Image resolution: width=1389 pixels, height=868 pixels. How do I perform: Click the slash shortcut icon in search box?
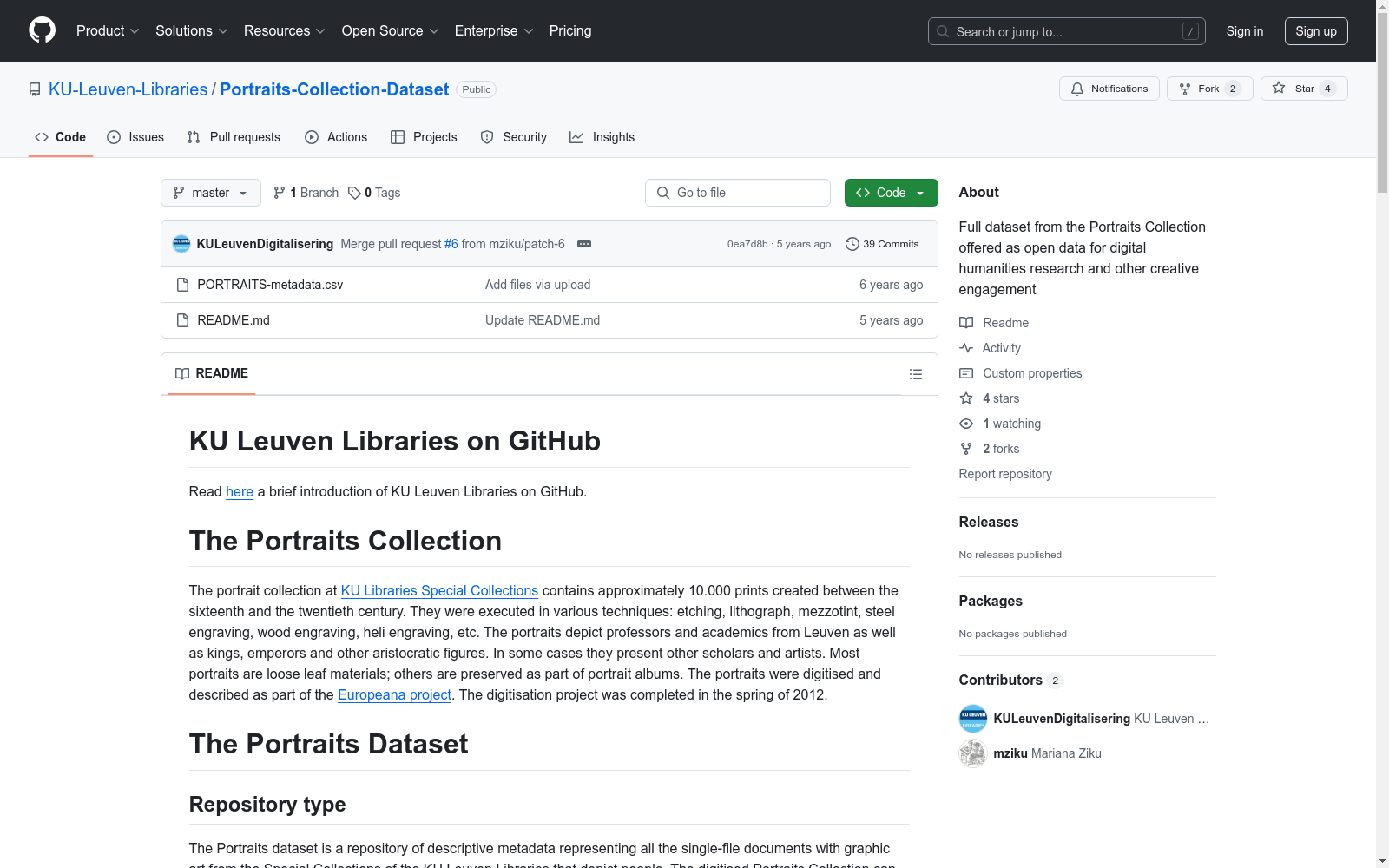pos(1190,31)
